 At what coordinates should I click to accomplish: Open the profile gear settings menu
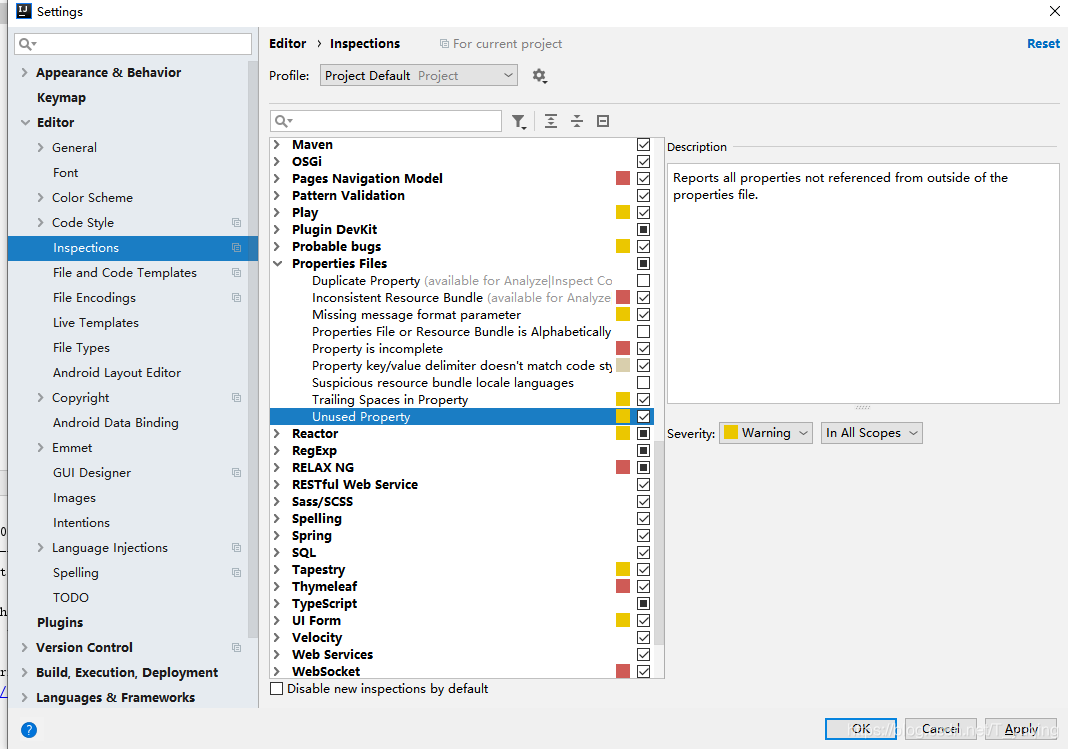[x=539, y=76]
